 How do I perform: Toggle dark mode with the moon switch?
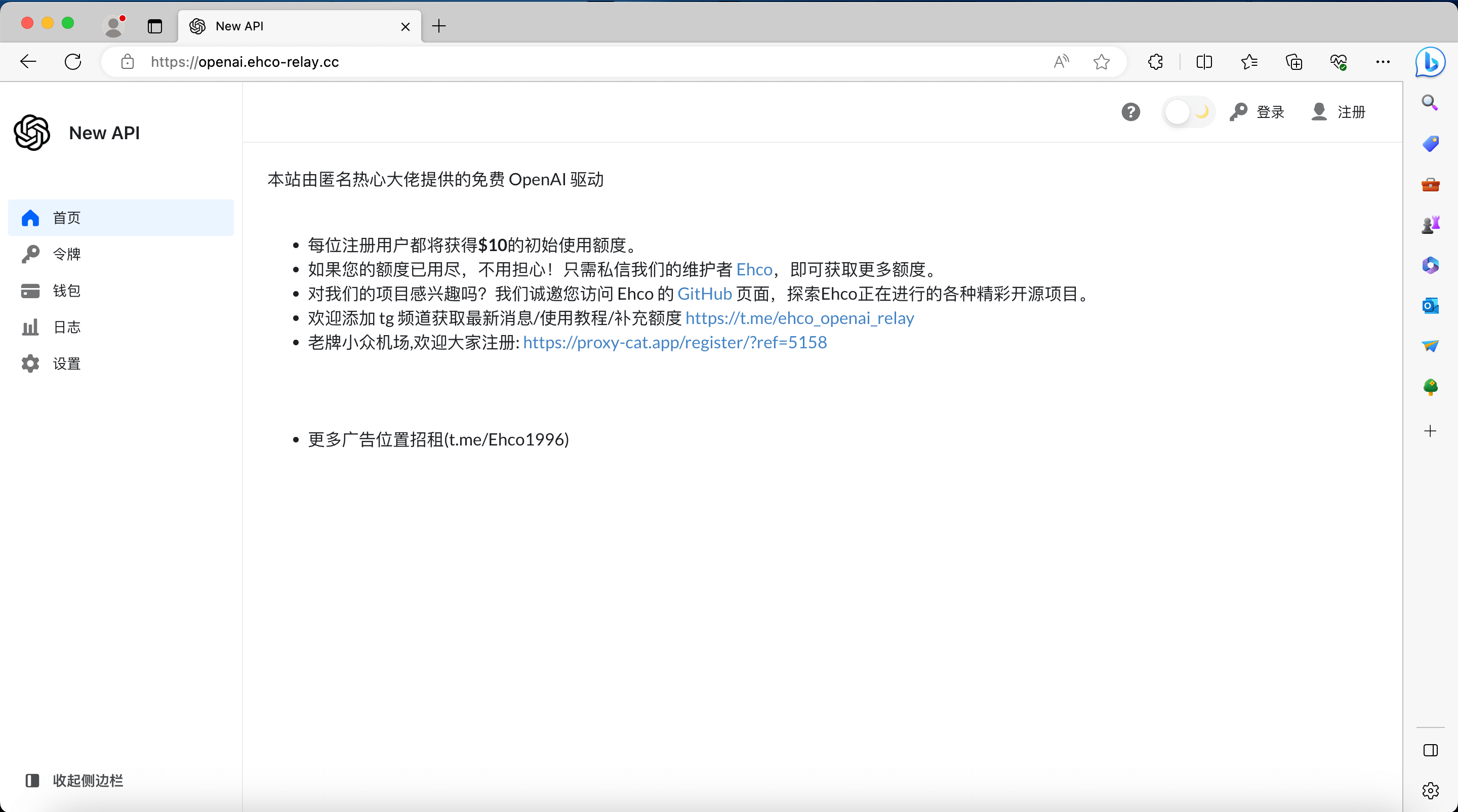point(1188,111)
